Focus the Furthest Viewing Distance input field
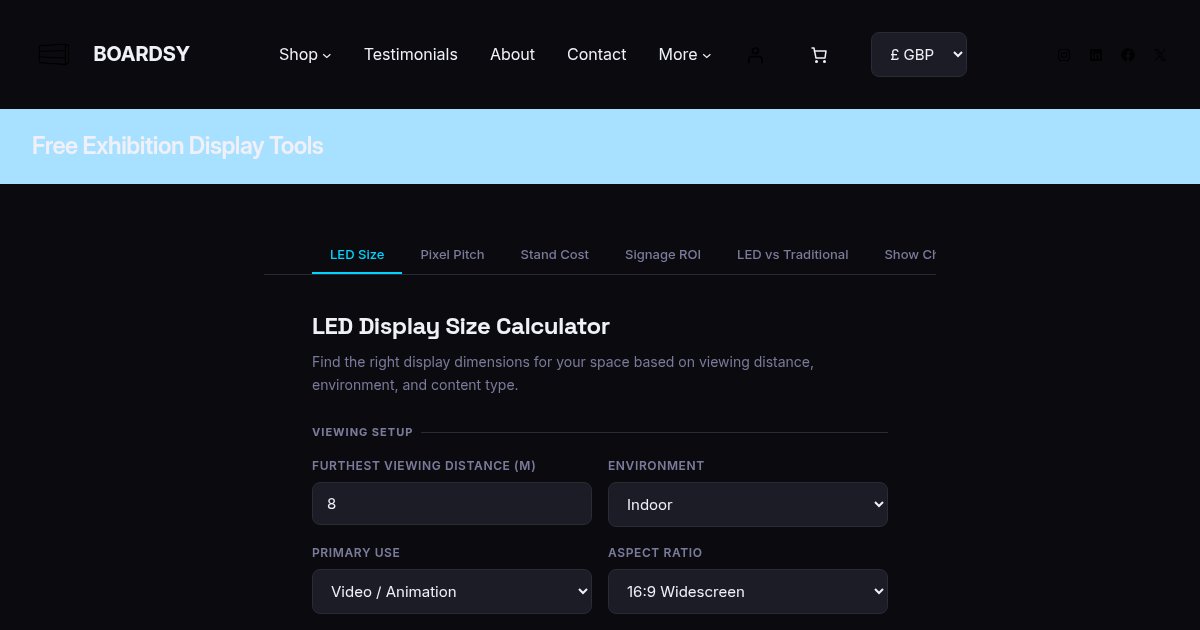1200x630 pixels. (x=452, y=504)
